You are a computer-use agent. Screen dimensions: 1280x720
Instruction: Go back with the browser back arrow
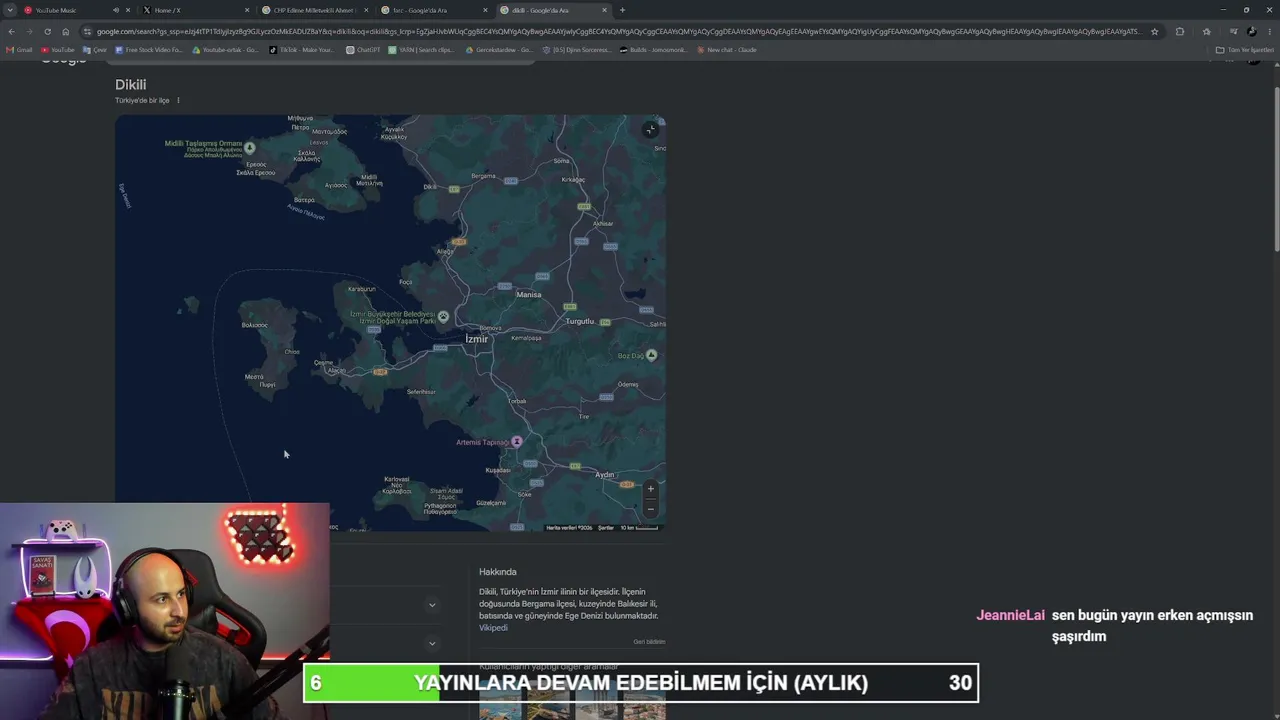(x=11, y=31)
